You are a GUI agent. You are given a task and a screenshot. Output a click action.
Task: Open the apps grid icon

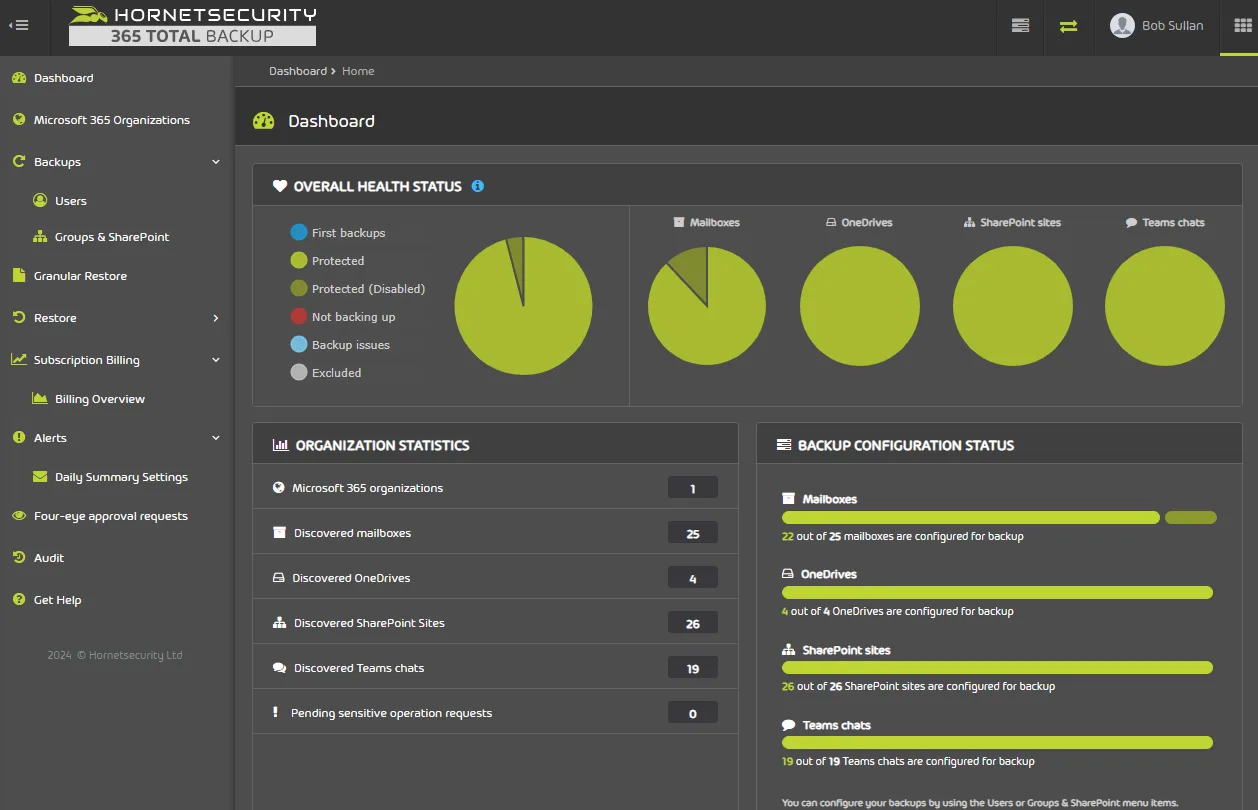1243,26
